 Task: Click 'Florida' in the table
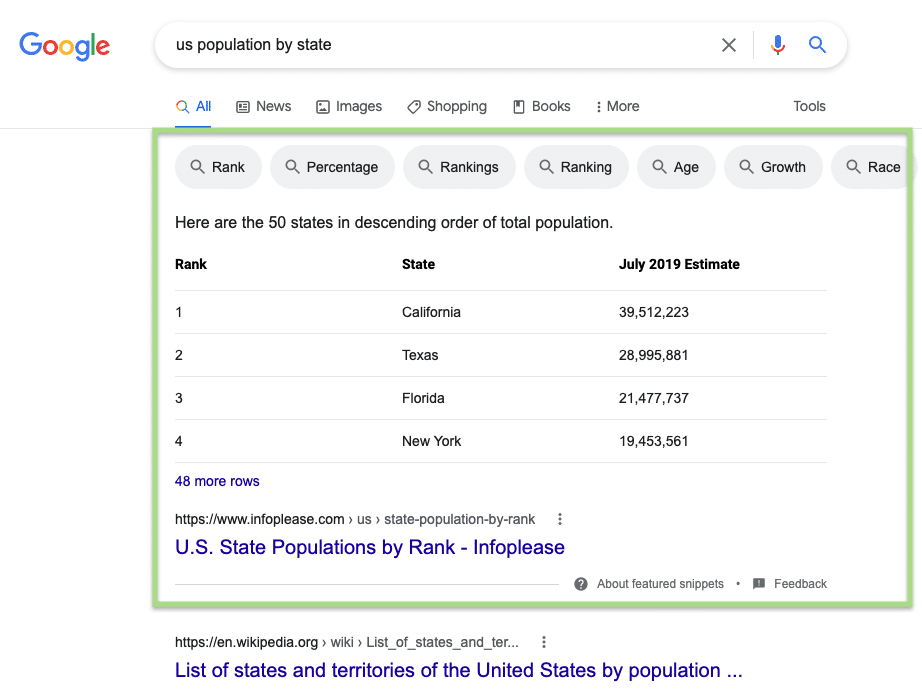[x=423, y=398]
